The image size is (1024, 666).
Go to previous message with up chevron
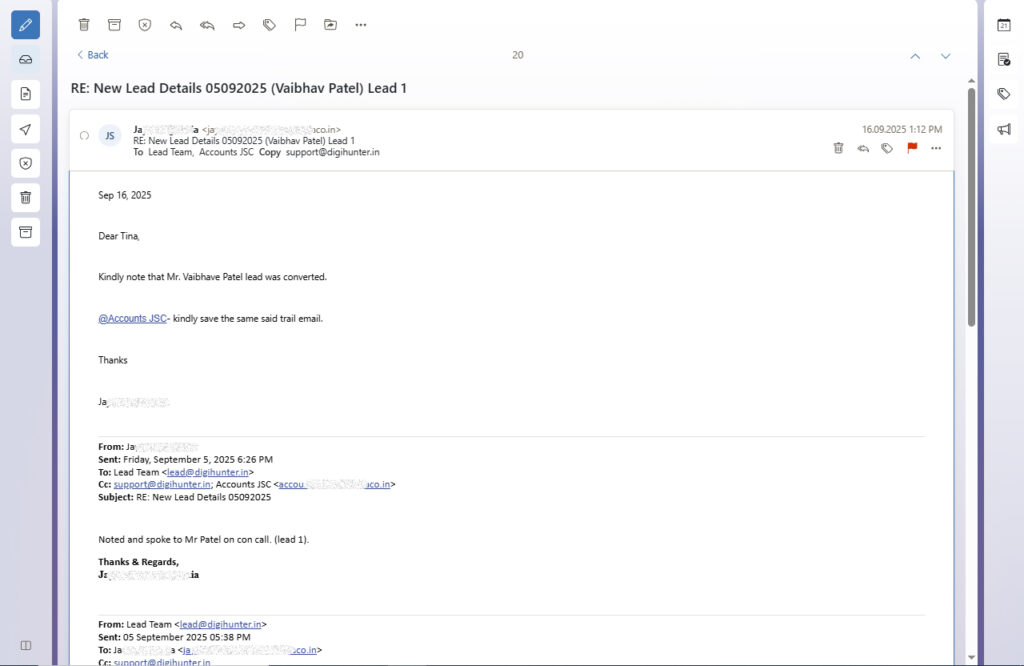pos(914,56)
